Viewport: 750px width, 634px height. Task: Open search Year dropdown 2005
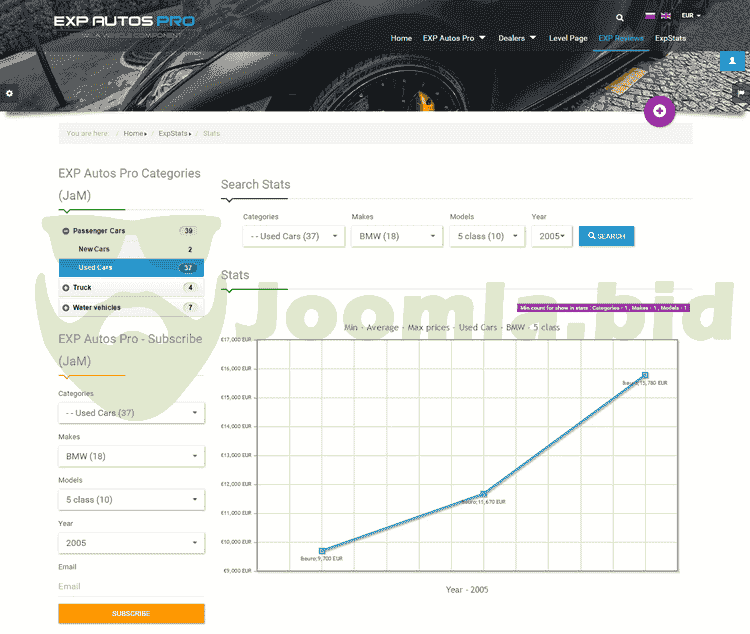click(551, 236)
